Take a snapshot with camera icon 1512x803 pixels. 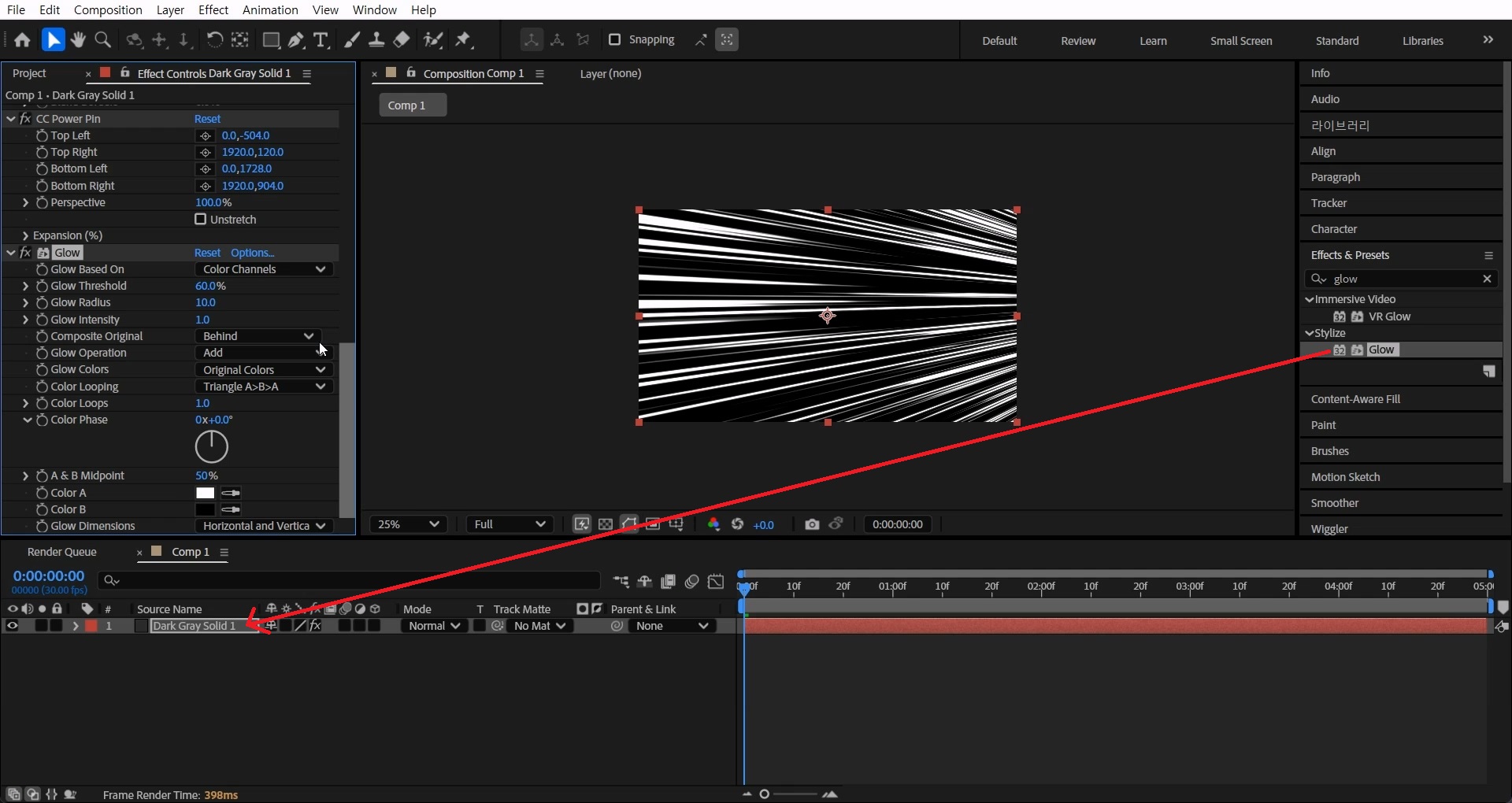(x=812, y=524)
